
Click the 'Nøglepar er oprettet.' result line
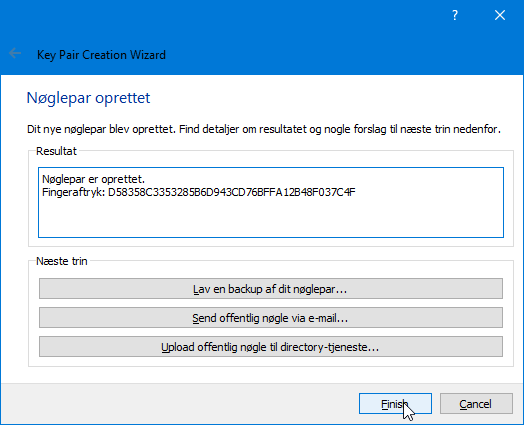[94, 179]
